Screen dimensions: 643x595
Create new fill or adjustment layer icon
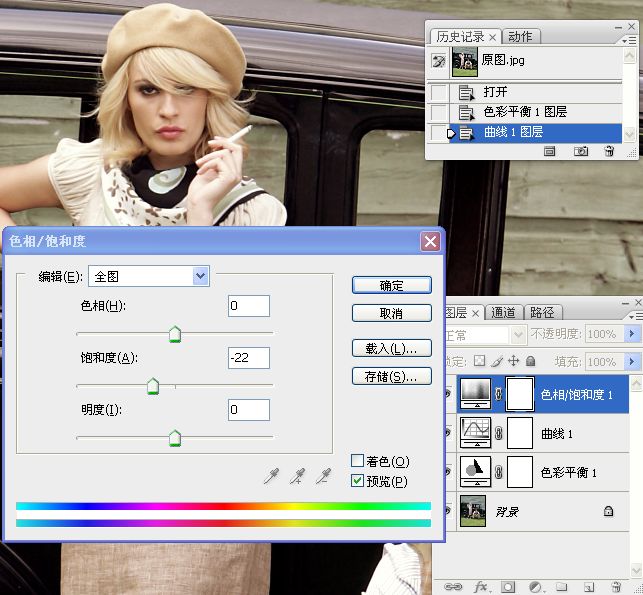point(535,587)
